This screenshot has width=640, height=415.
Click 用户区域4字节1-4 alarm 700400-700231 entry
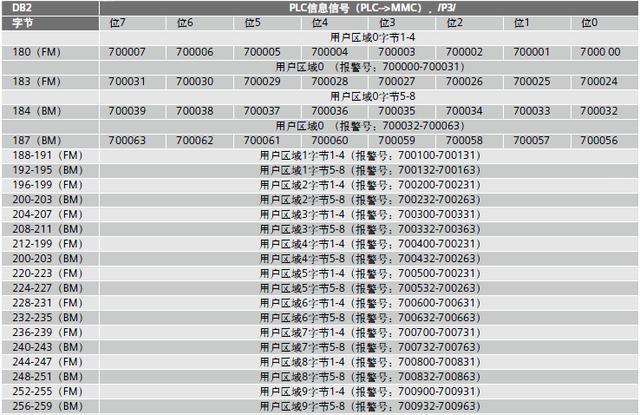(x=370, y=244)
